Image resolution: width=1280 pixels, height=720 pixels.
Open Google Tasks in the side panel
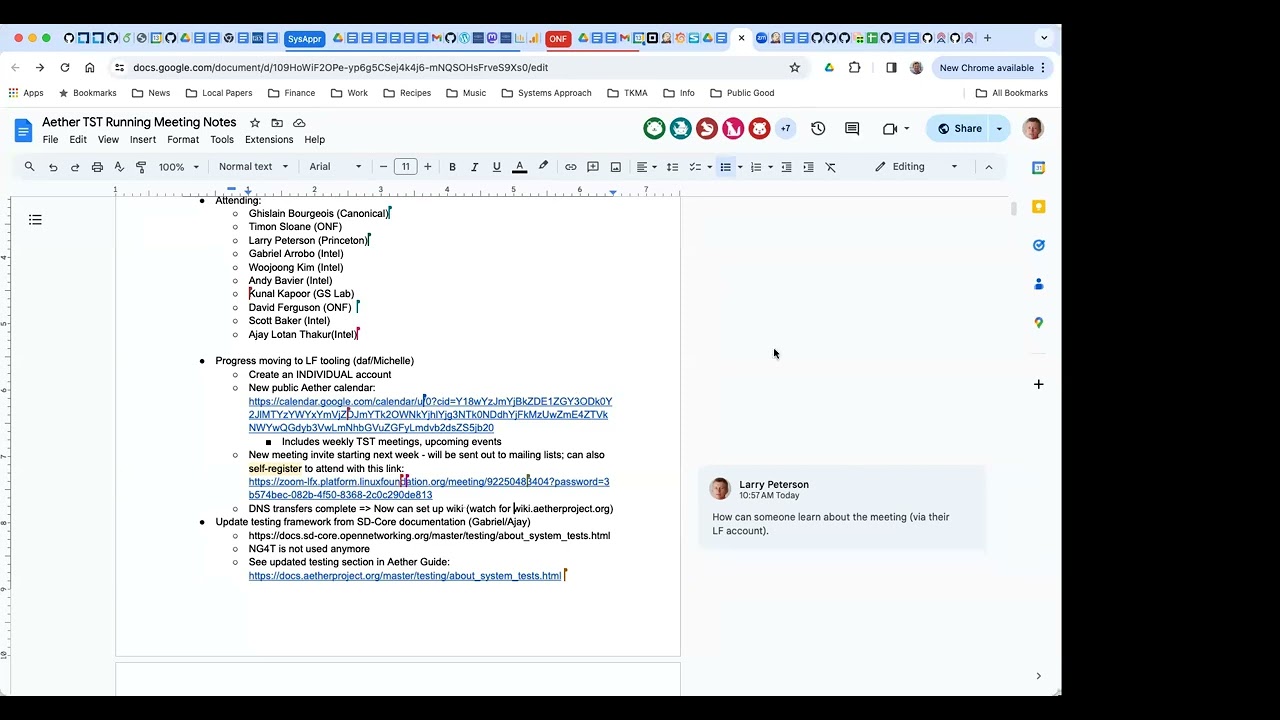pyautogui.click(x=1039, y=245)
